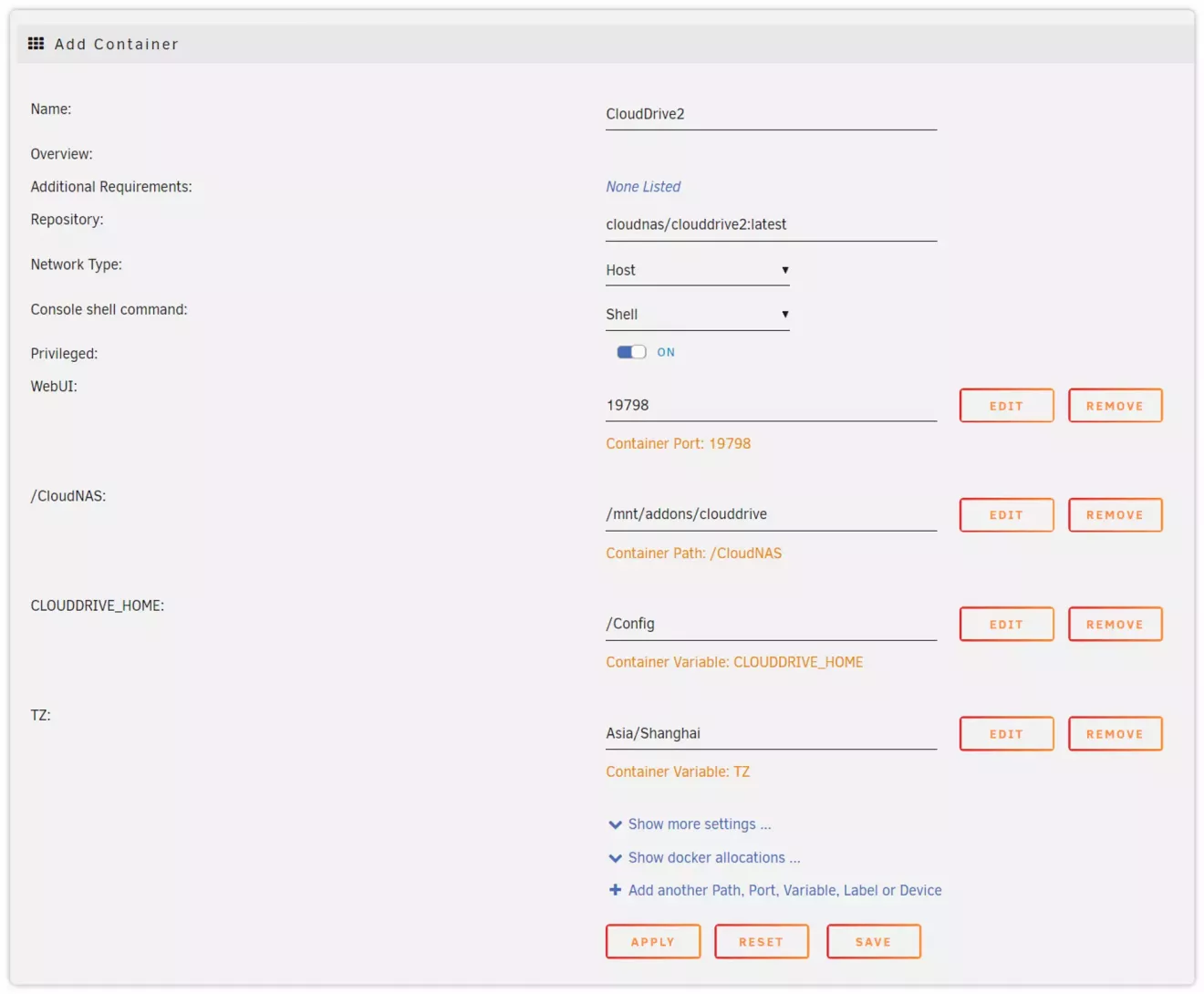
Task: Edit the TZ variable
Action: pyautogui.click(x=1007, y=734)
